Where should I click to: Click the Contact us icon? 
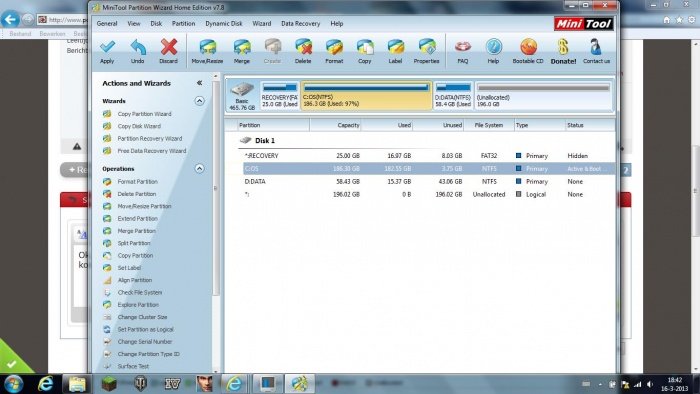[x=596, y=47]
